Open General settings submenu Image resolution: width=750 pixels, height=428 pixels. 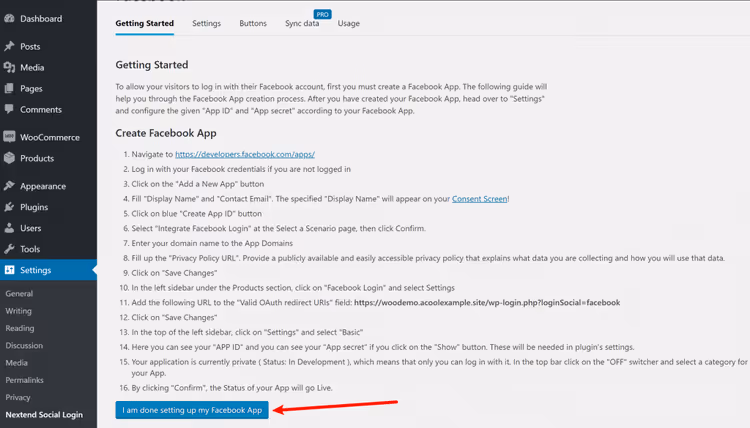point(19,294)
